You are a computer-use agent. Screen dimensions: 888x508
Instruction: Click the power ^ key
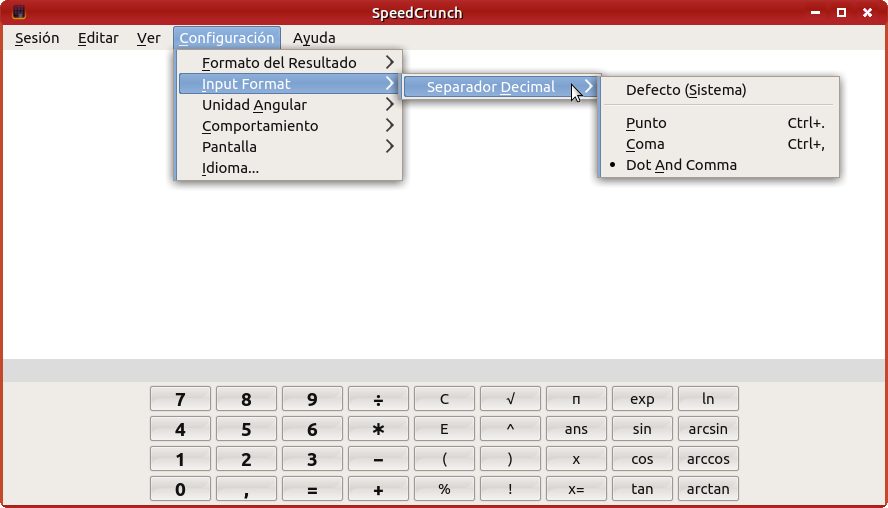pos(510,429)
